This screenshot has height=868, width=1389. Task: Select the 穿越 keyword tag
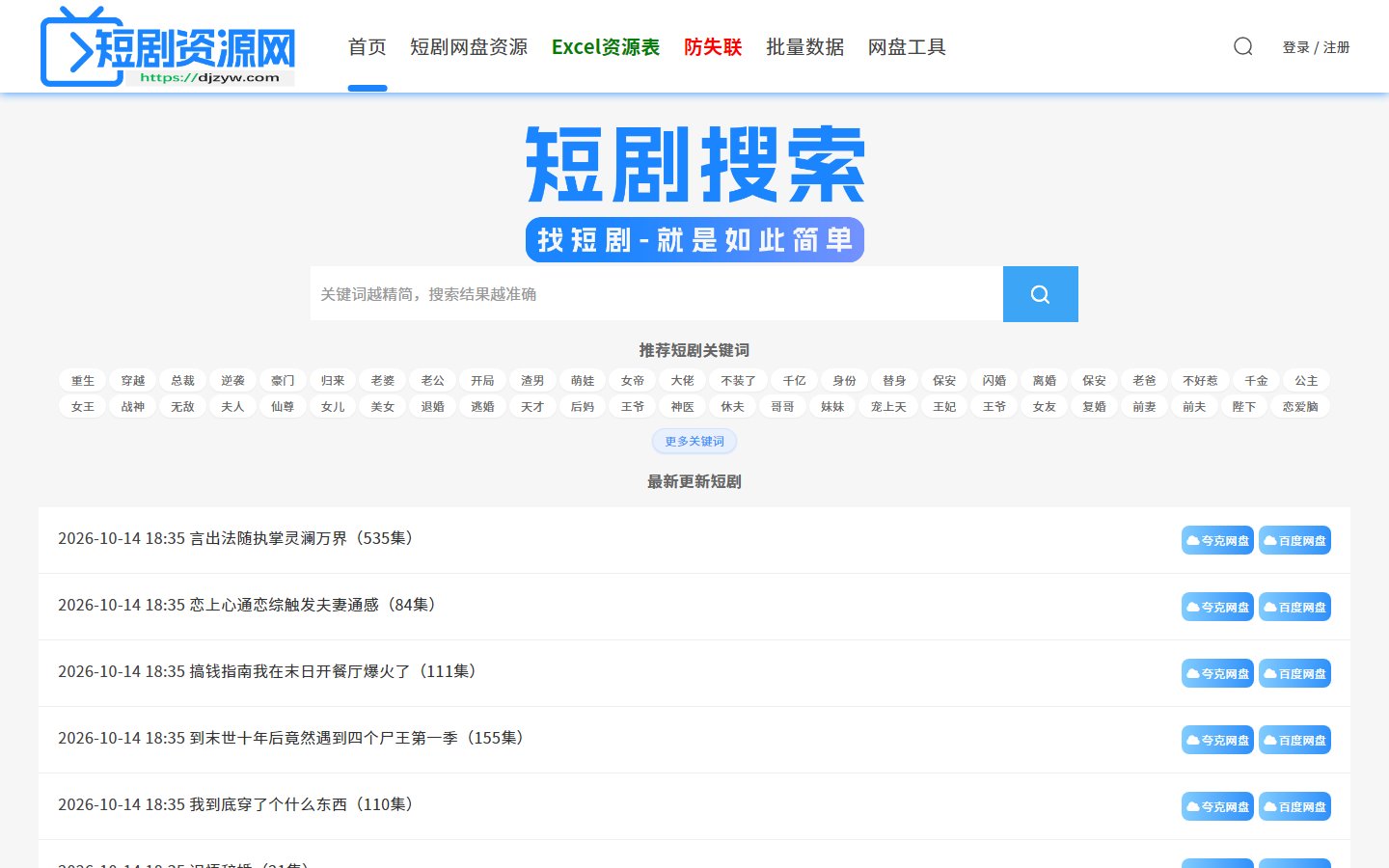[x=133, y=381]
